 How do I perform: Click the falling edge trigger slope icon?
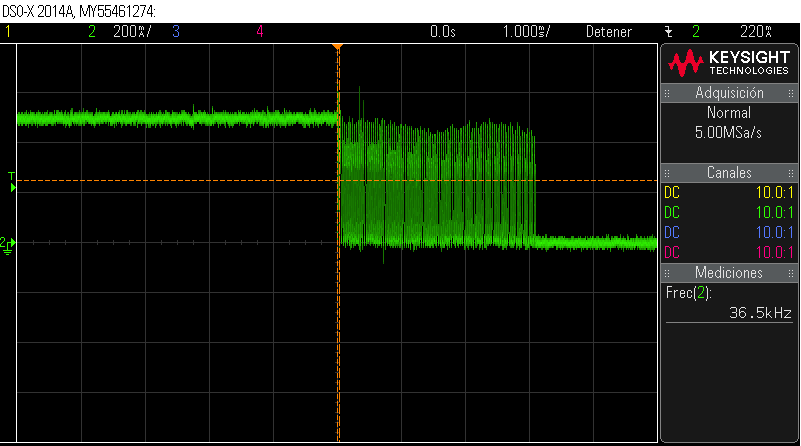[669, 32]
